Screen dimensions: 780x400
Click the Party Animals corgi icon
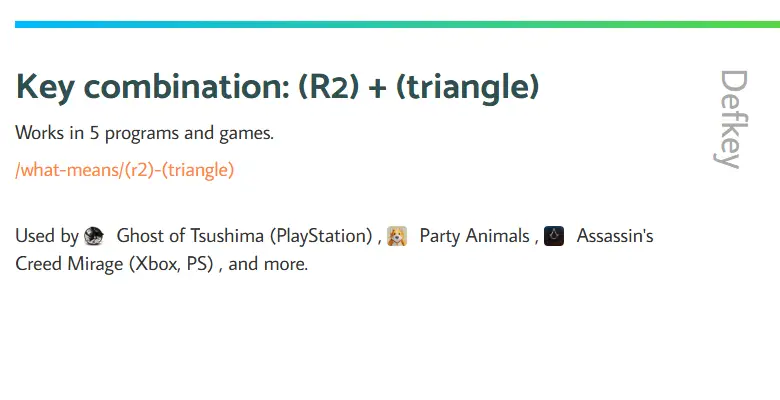(397, 236)
